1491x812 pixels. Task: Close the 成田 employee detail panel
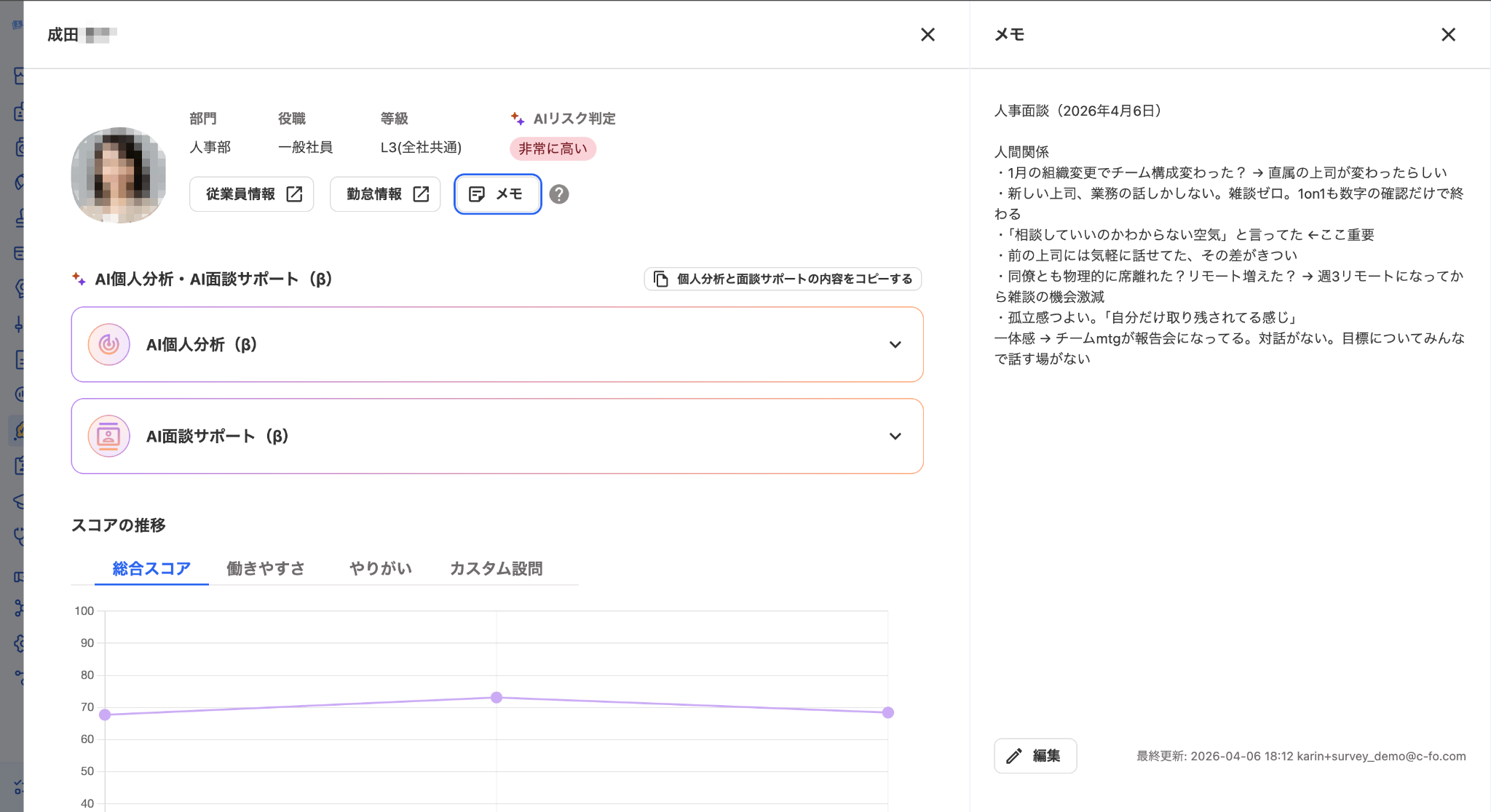coord(928,34)
